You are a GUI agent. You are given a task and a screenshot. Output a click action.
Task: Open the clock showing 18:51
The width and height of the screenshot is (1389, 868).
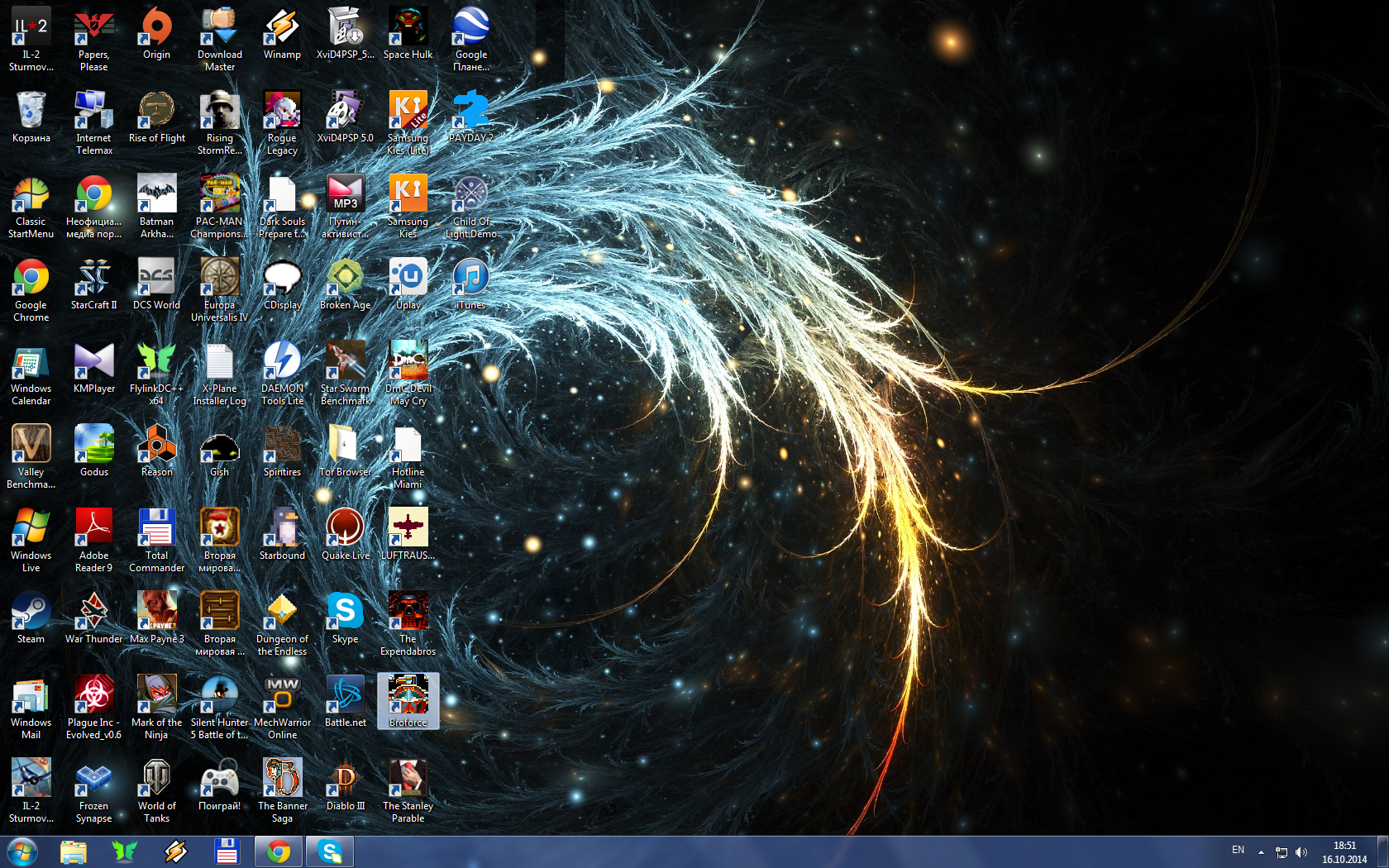[1344, 852]
